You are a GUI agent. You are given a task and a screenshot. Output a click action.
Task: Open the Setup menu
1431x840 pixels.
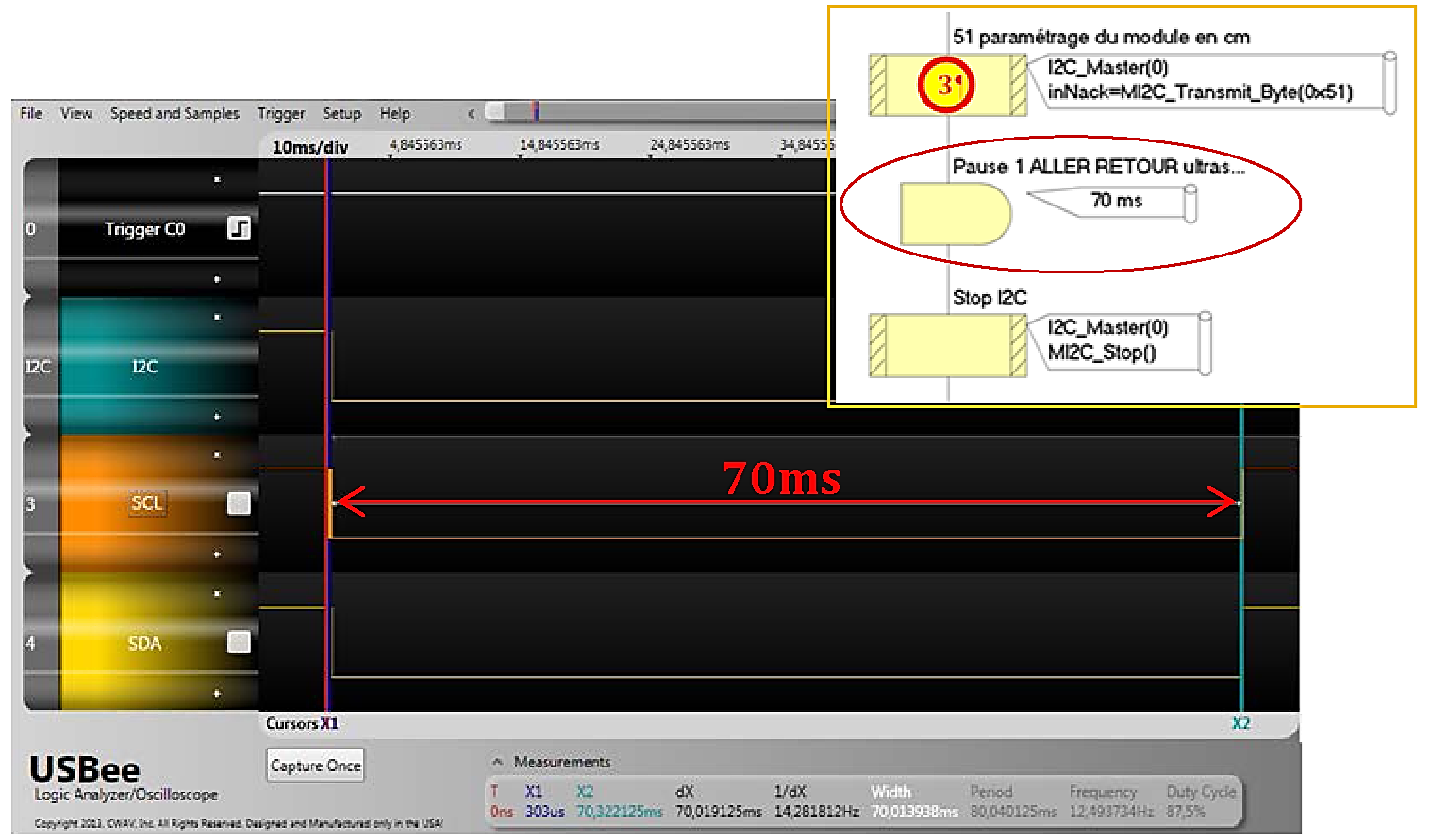pos(341,114)
